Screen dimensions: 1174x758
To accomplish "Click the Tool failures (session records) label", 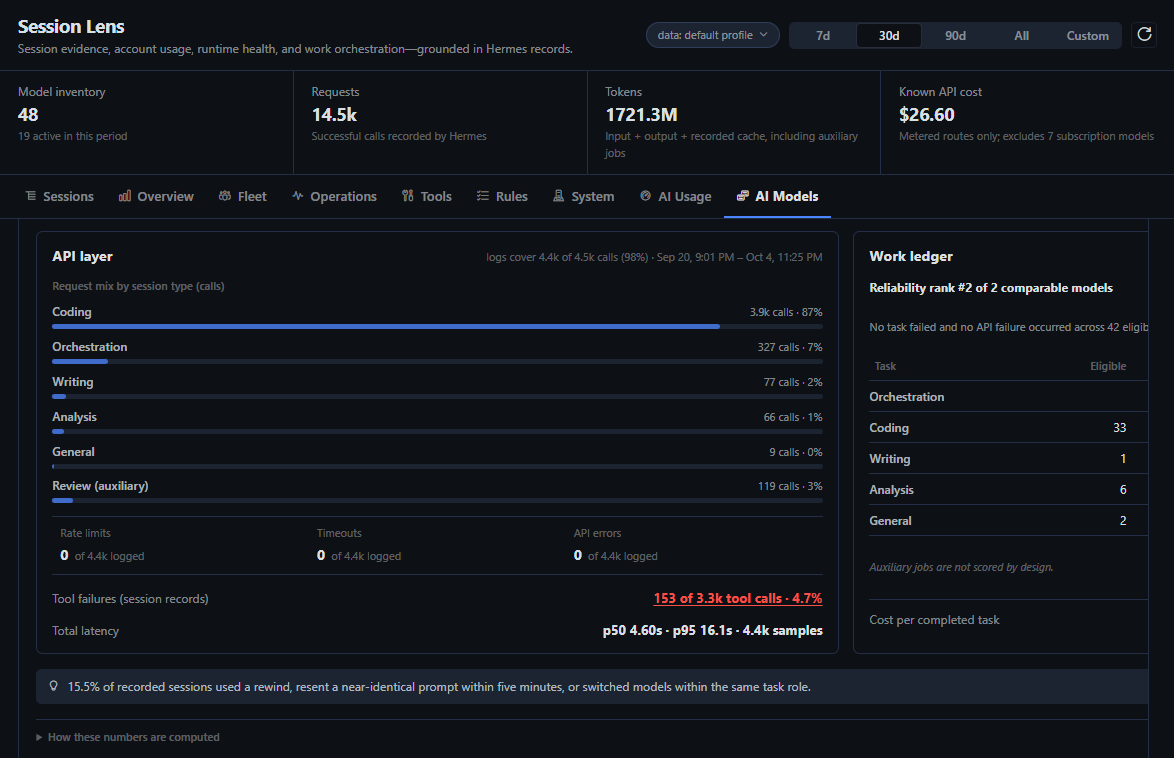I will click(x=130, y=598).
